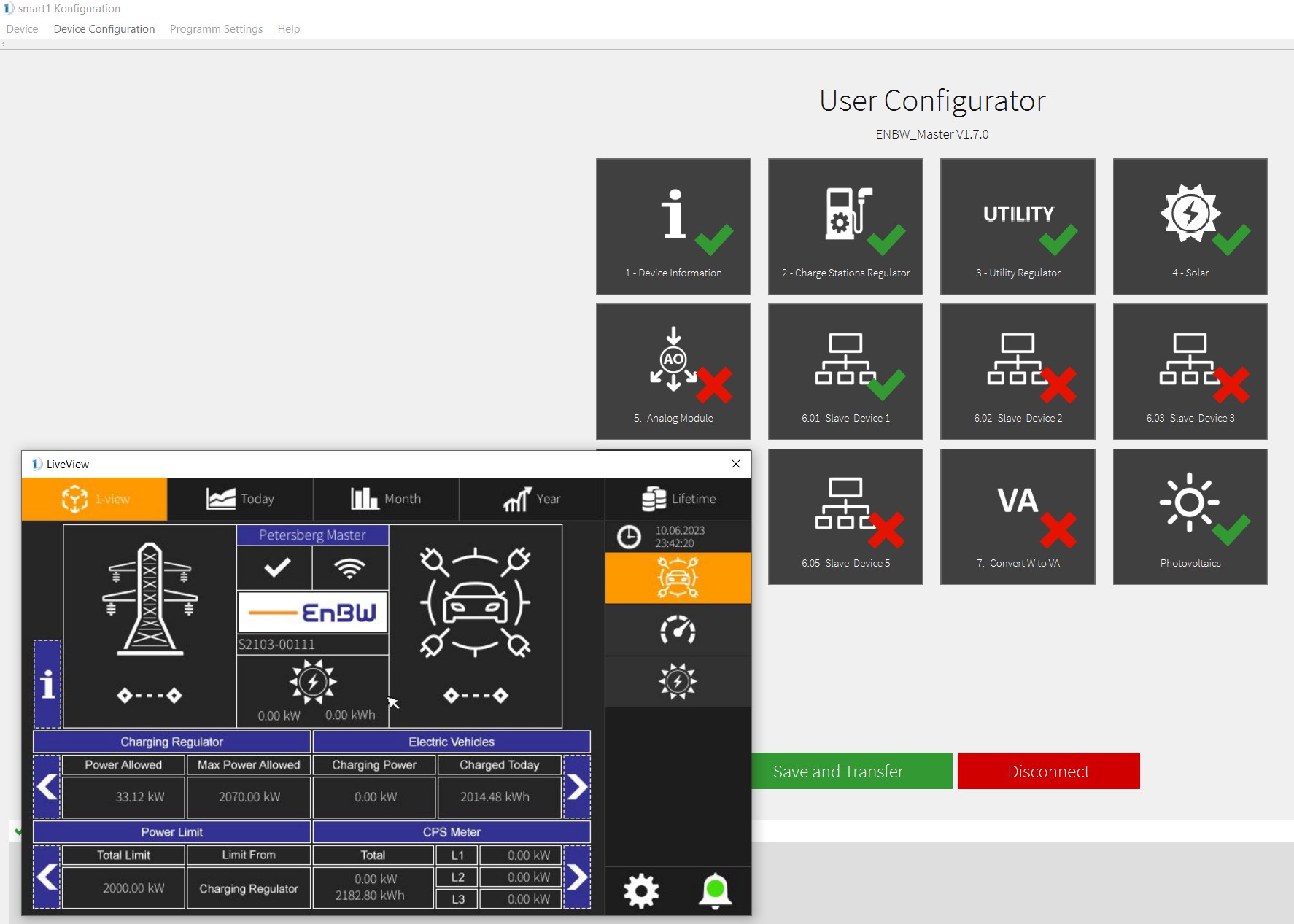Toggle Slave Device 5 configuration status

845,516
